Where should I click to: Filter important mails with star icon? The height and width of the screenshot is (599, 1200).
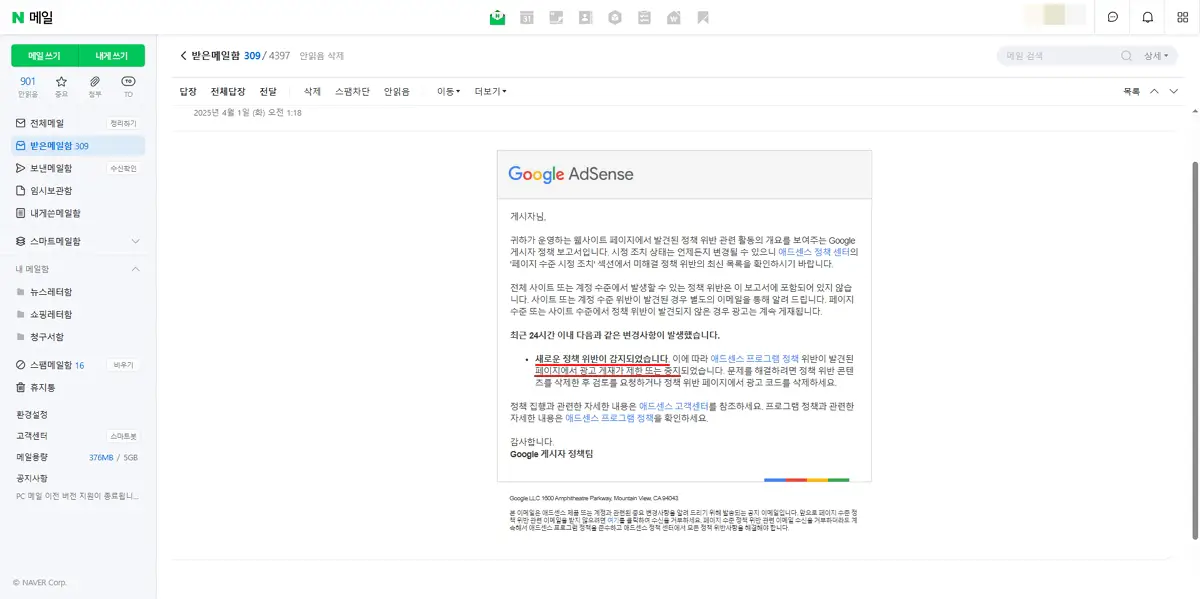click(61, 87)
